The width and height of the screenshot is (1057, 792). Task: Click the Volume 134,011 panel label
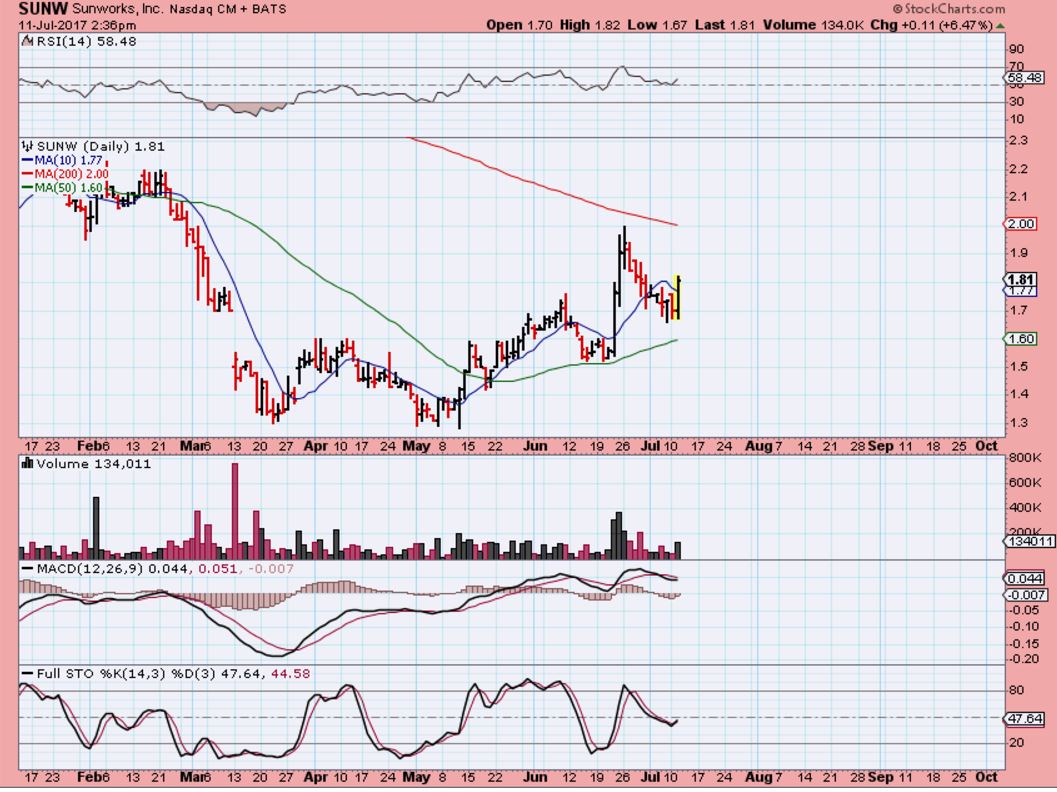94,464
